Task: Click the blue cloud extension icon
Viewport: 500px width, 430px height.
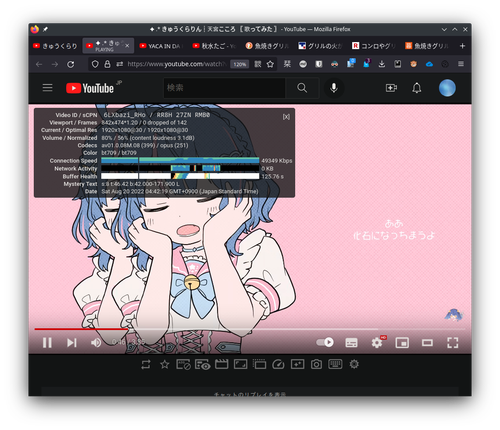Action: [429, 64]
